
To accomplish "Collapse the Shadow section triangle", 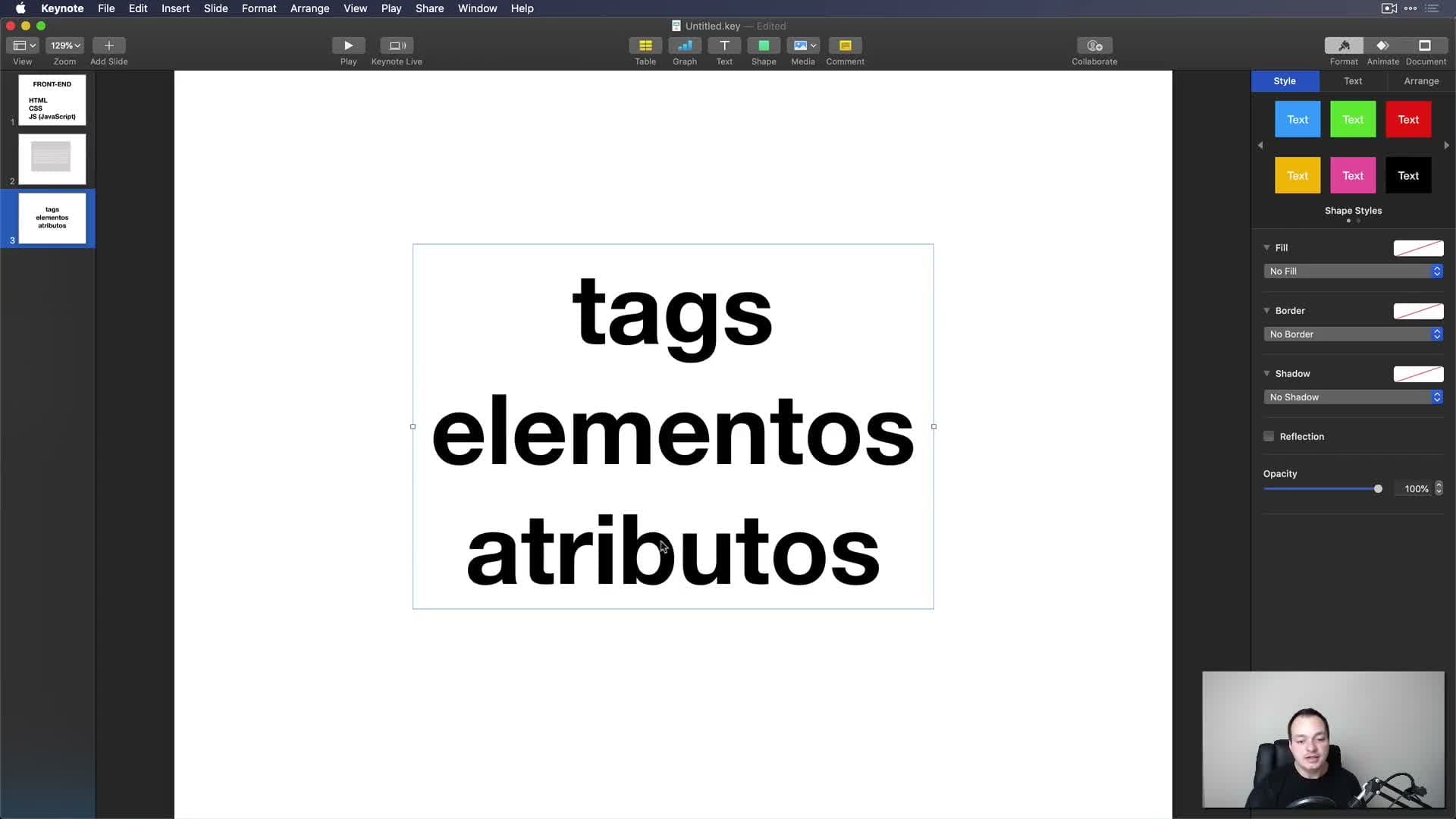I will point(1266,373).
